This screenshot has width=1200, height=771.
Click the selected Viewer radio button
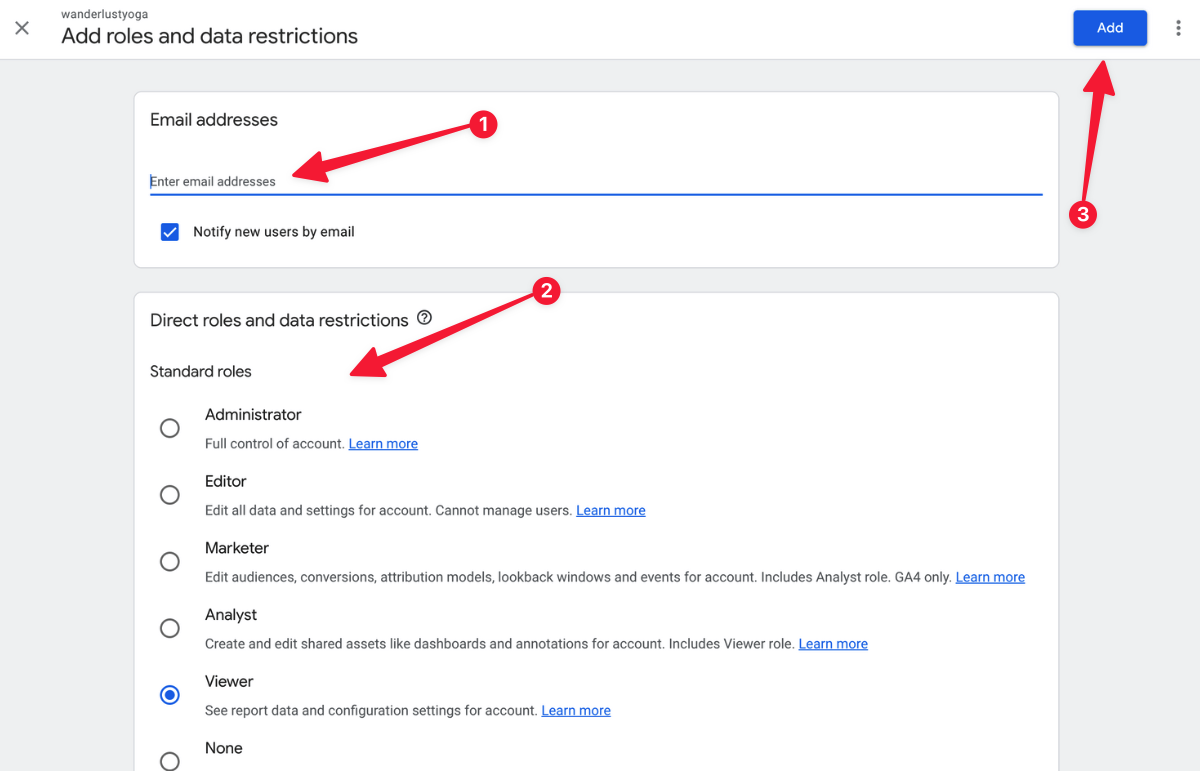click(169, 694)
